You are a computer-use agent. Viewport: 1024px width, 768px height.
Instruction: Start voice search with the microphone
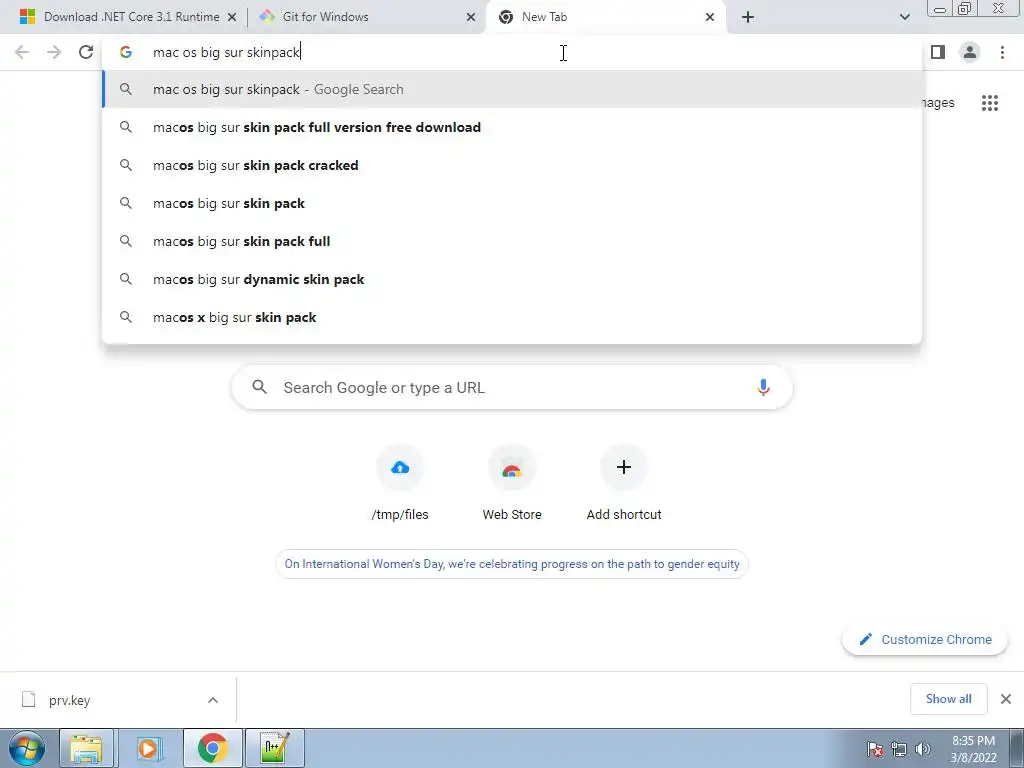[763, 387]
